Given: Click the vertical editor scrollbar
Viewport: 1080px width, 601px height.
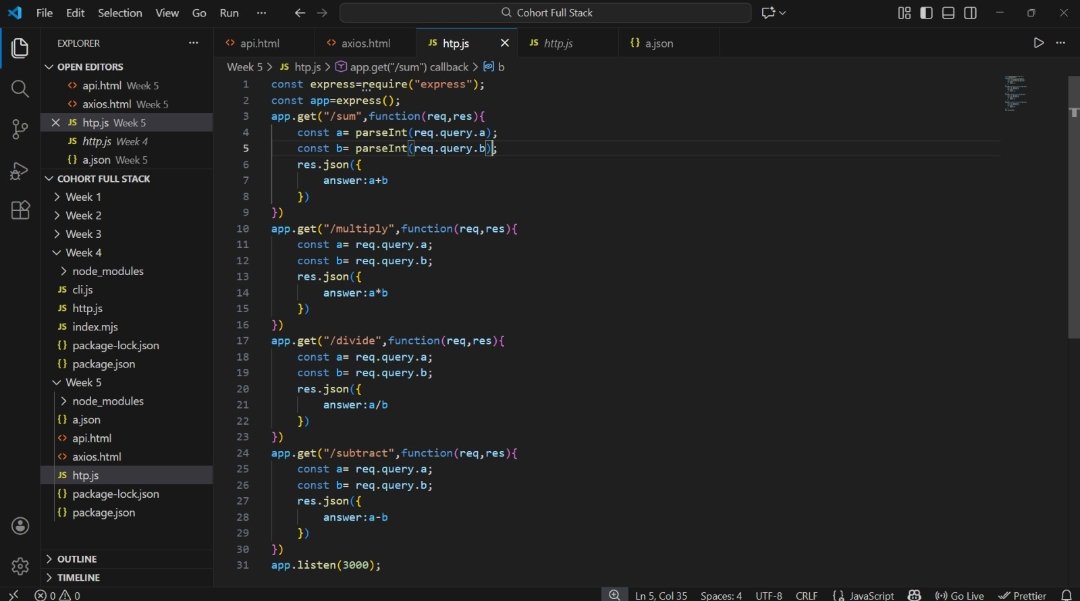Looking at the screenshot, I should [1074, 207].
